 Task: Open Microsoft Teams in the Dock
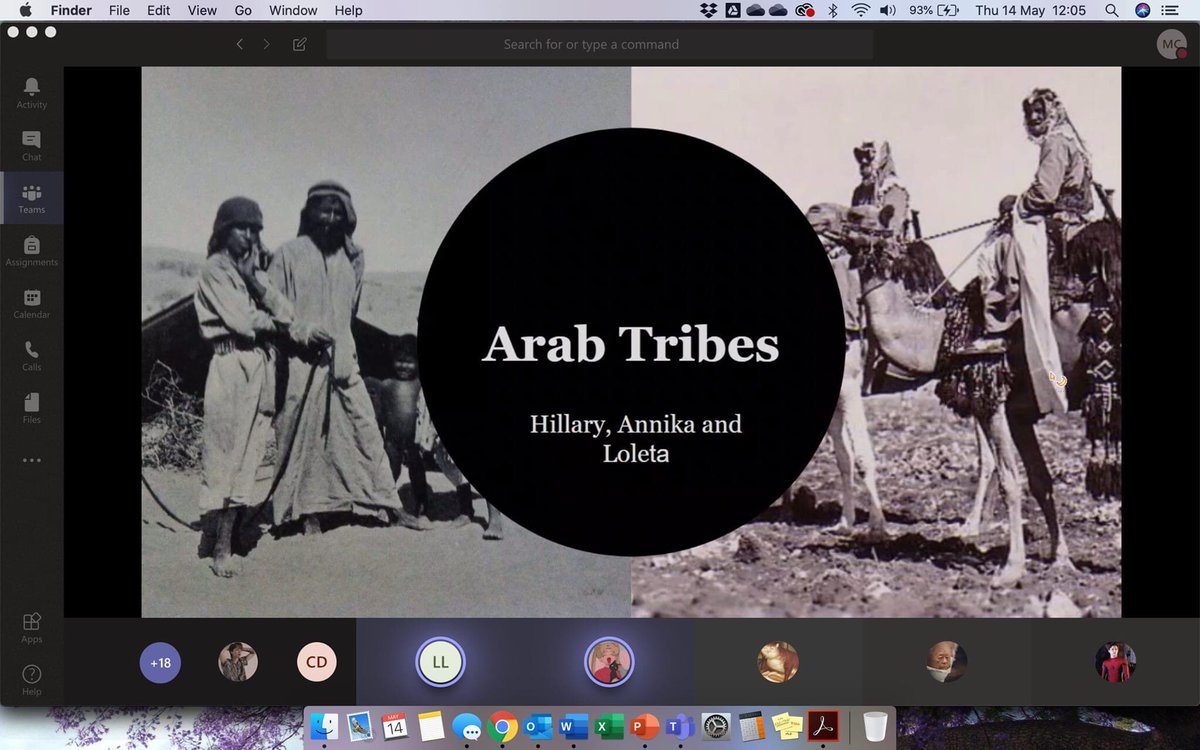pos(680,726)
